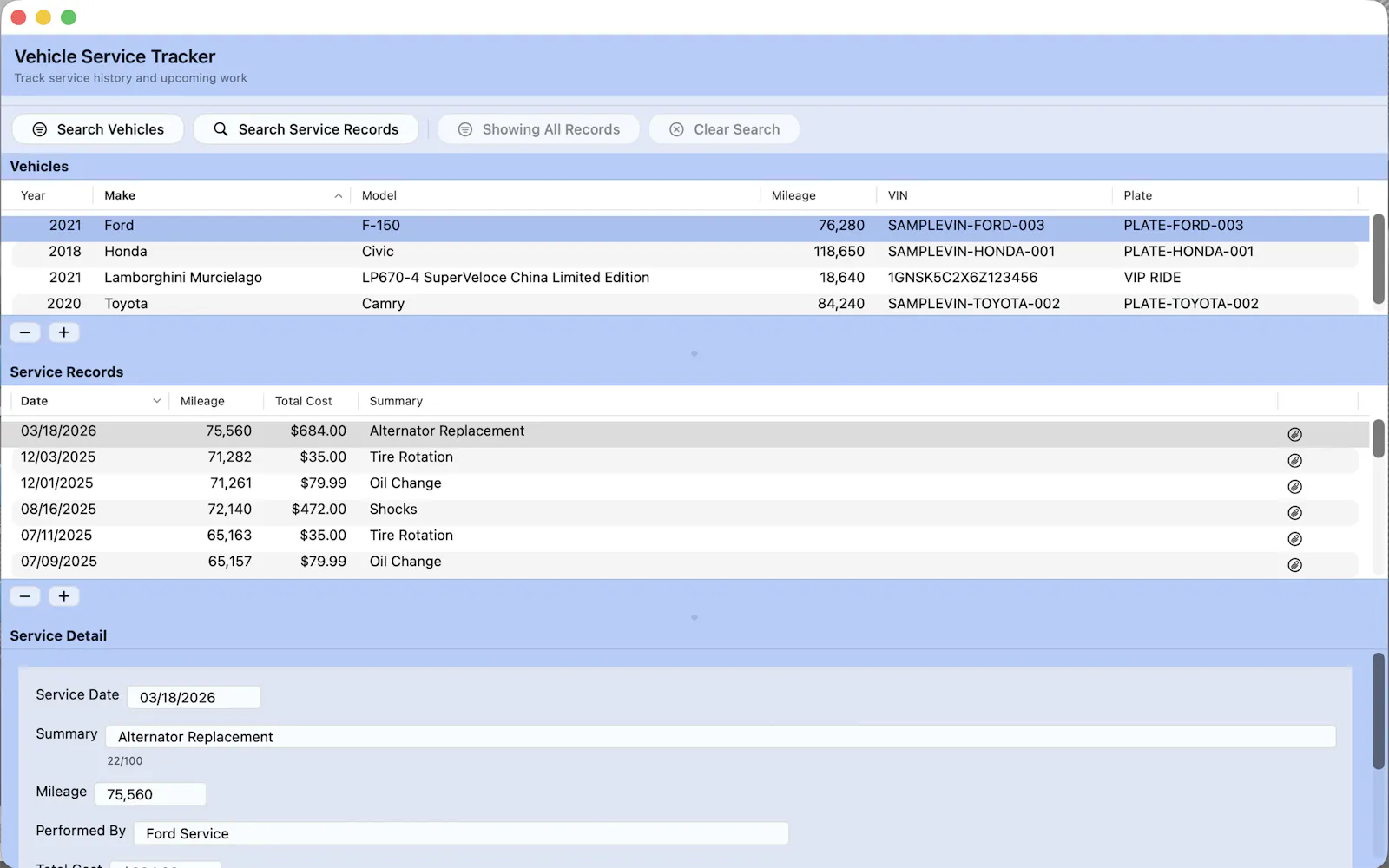1389x868 pixels.
Task: Click the Plate column header
Action: pyautogui.click(x=1234, y=195)
